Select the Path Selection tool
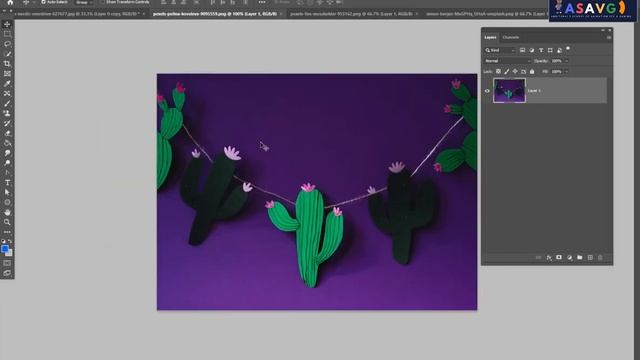Image resolution: width=640 pixels, height=360 pixels. point(7,192)
